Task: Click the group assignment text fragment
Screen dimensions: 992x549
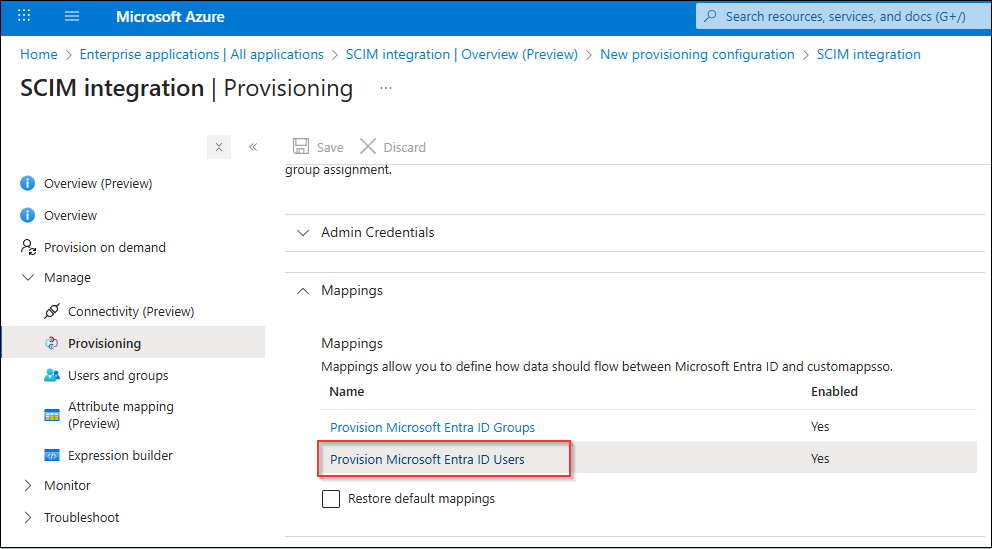Action: pyautogui.click(x=338, y=170)
